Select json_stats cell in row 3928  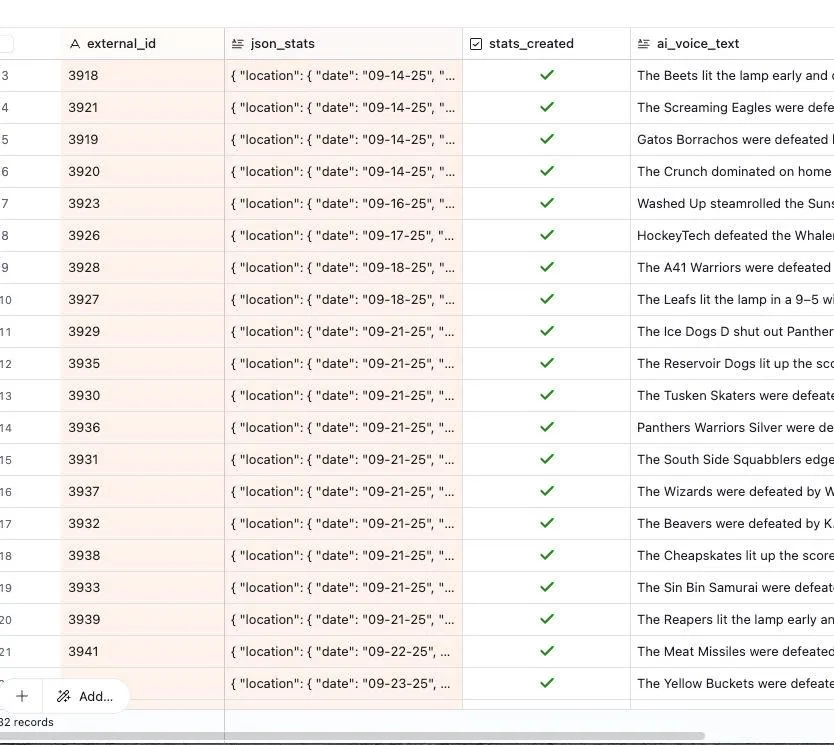click(x=344, y=267)
